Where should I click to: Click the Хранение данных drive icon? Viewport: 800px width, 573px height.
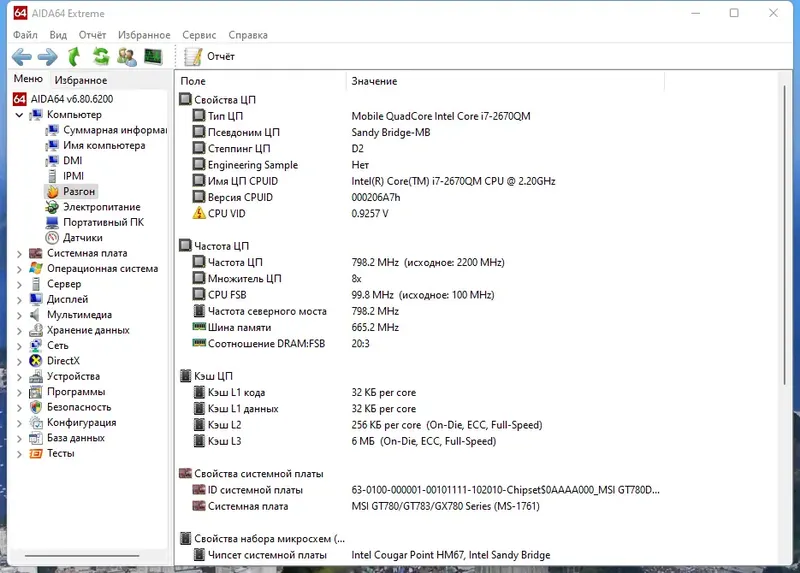tap(36, 330)
